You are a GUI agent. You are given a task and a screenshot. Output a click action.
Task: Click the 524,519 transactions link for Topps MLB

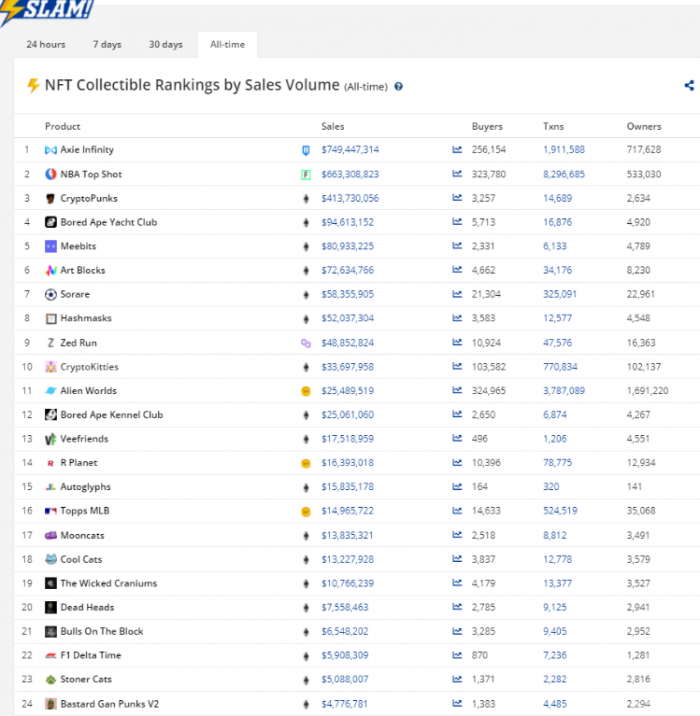pyautogui.click(x=560, y=511)
